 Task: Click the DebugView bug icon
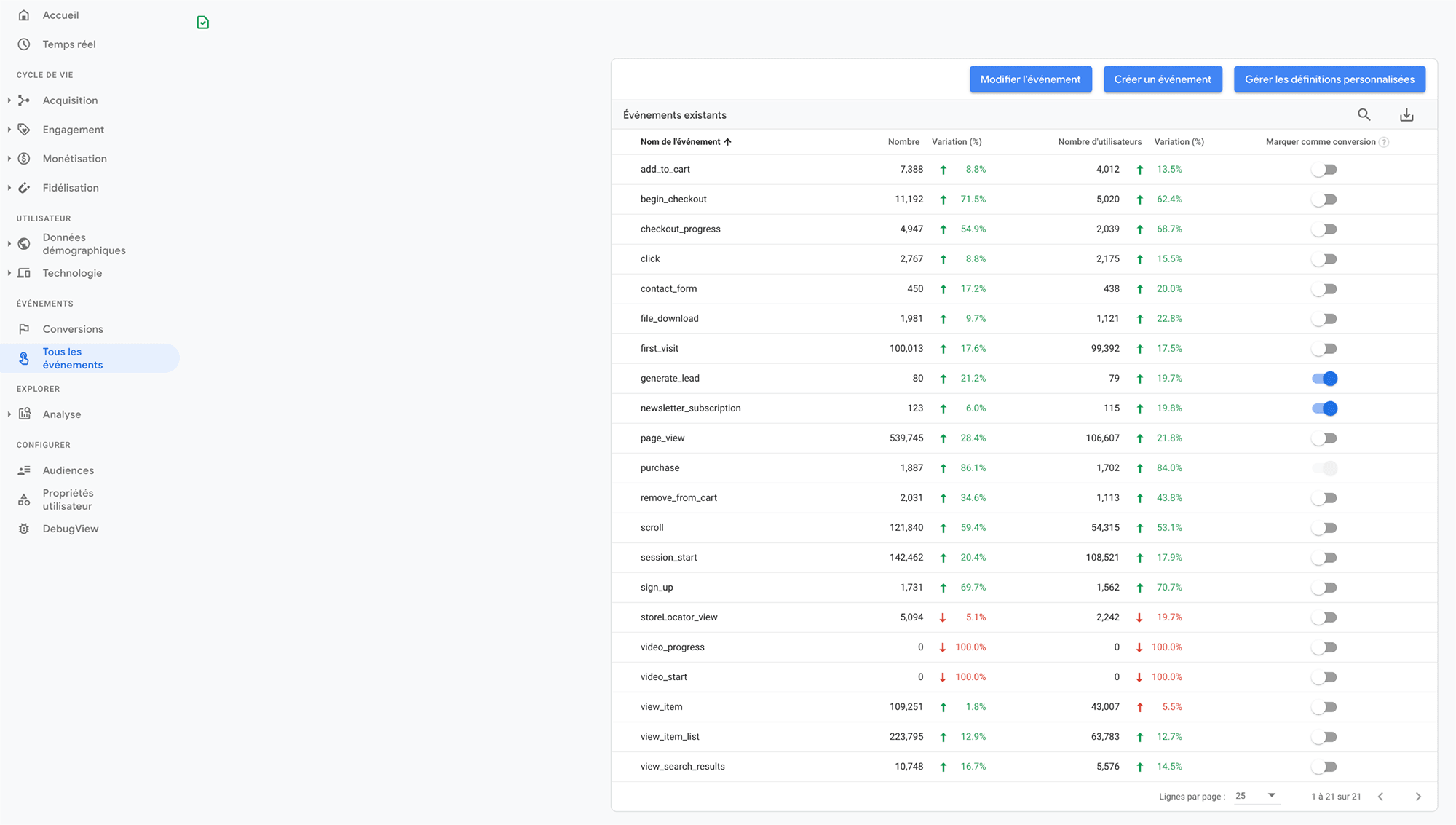click(x=24, y=529)
